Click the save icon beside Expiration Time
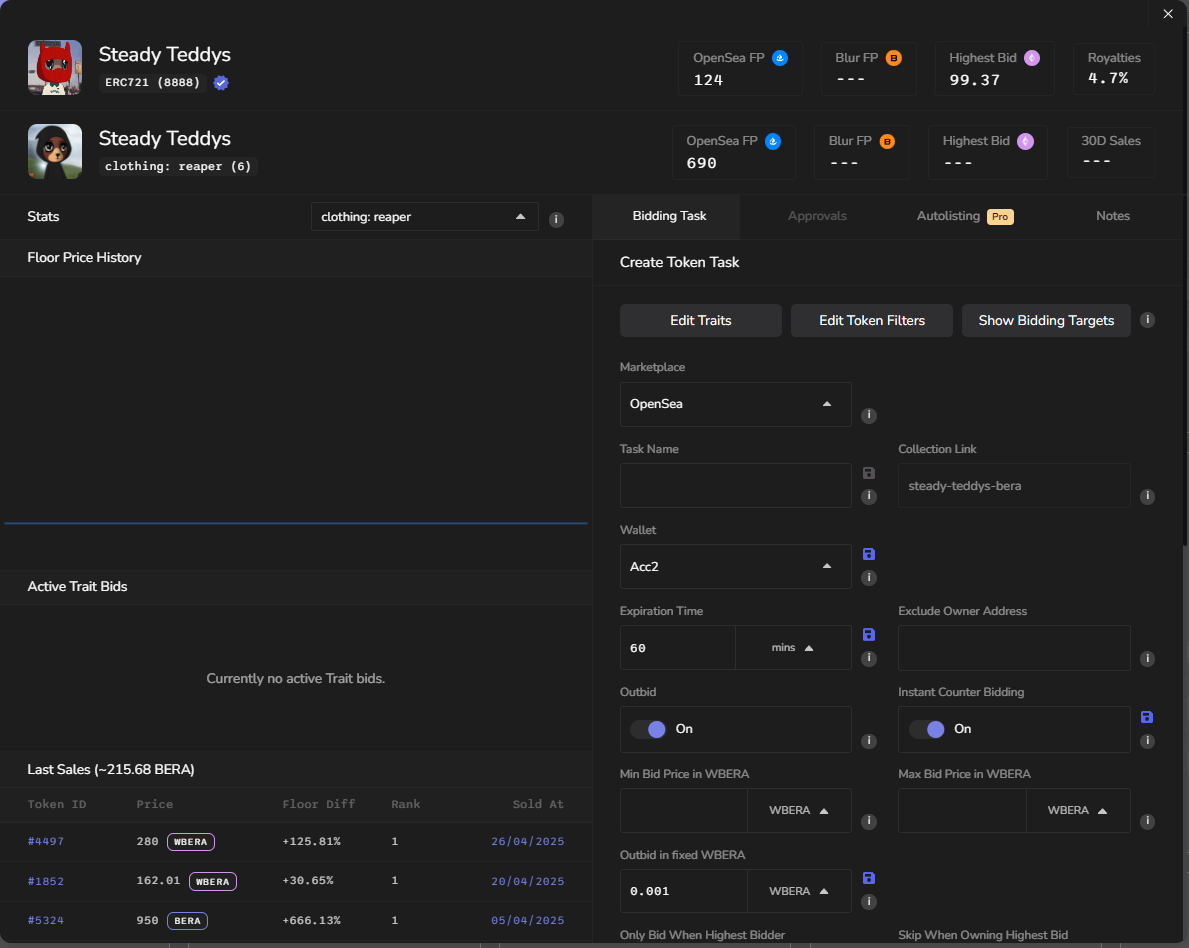The height and width of the screenshot is (948, 1189). [868, 635]
